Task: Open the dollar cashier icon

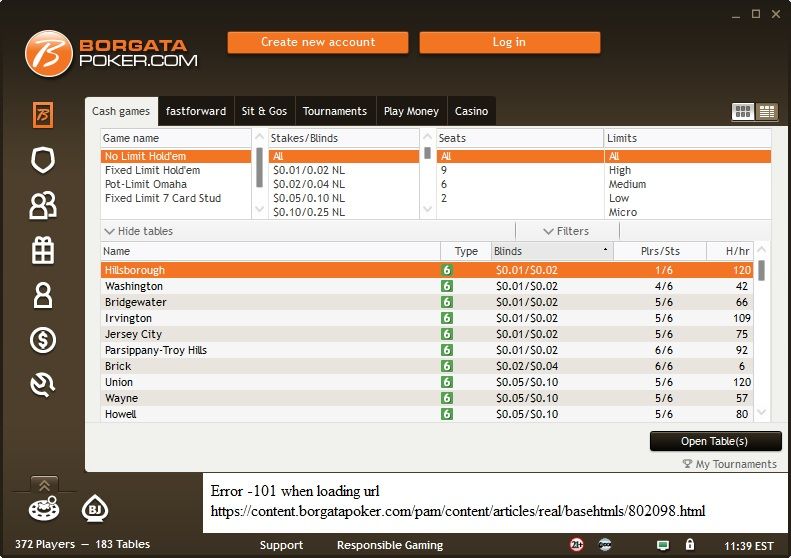Action: click(x=43, y=340)
